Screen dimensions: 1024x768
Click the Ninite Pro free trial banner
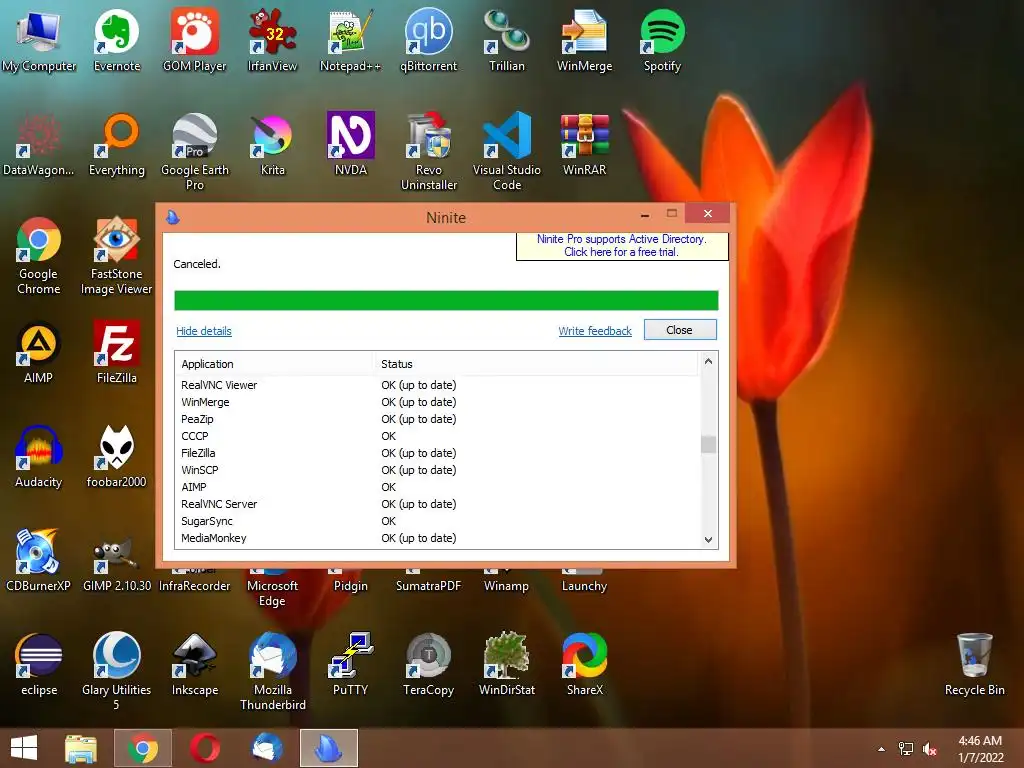622,246
